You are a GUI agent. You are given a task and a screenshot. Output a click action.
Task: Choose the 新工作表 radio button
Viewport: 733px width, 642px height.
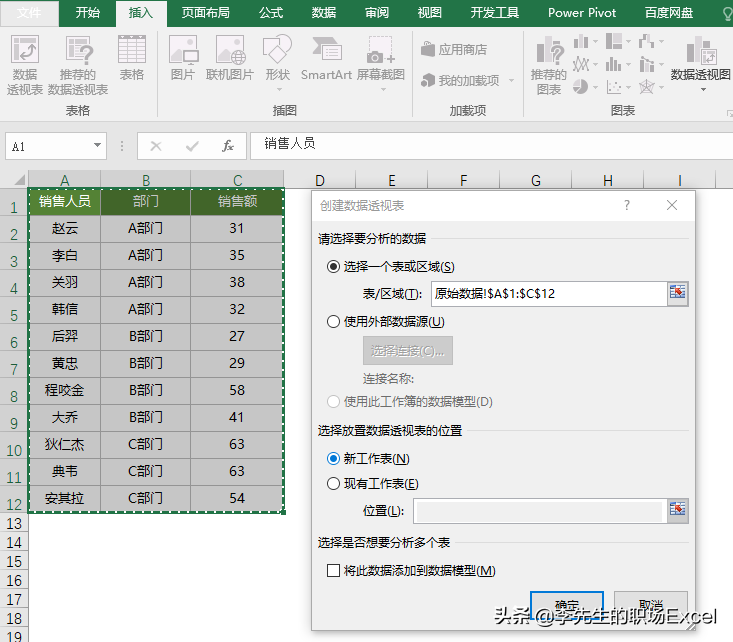coord(334,459)
